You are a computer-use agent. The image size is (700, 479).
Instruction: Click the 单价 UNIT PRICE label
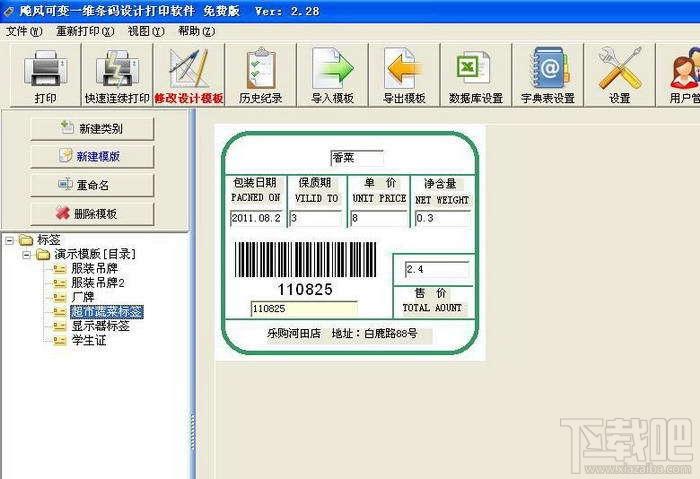click(x=379, y=190)
